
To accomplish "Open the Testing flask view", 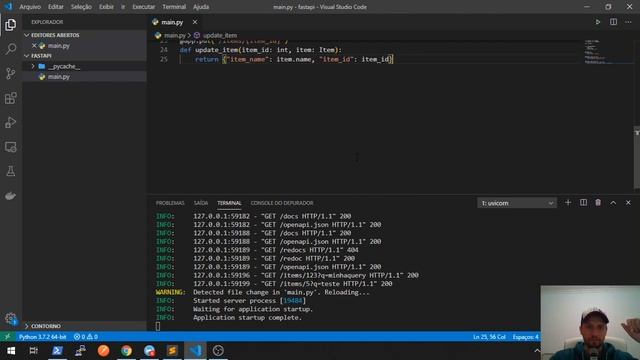I will pos(11,171).
